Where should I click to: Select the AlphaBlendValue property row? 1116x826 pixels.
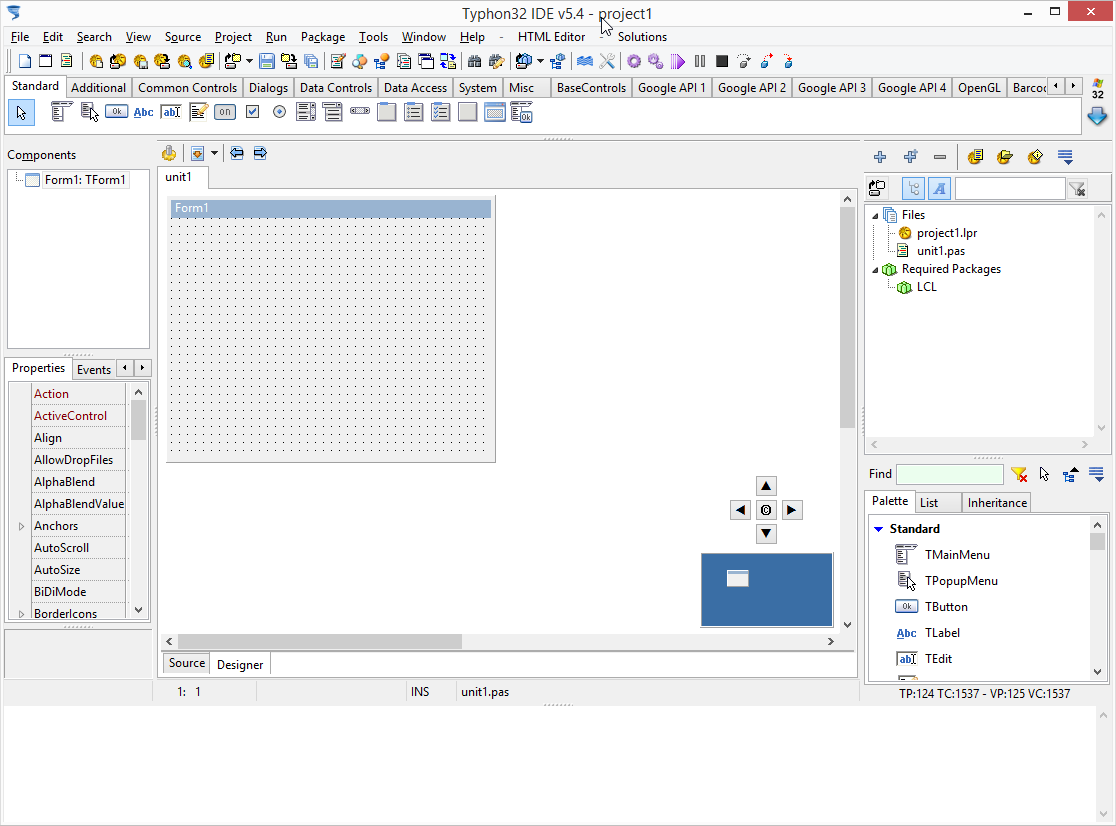79,504
